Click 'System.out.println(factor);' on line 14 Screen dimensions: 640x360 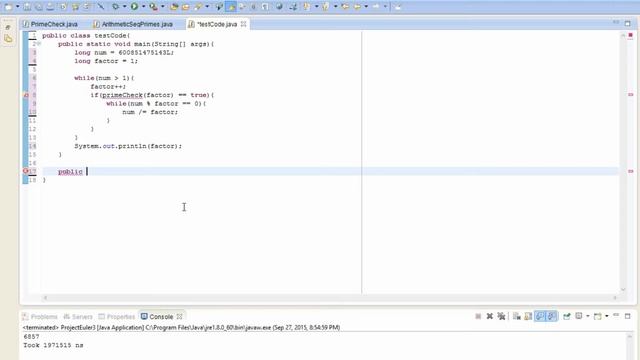(128, 146)
